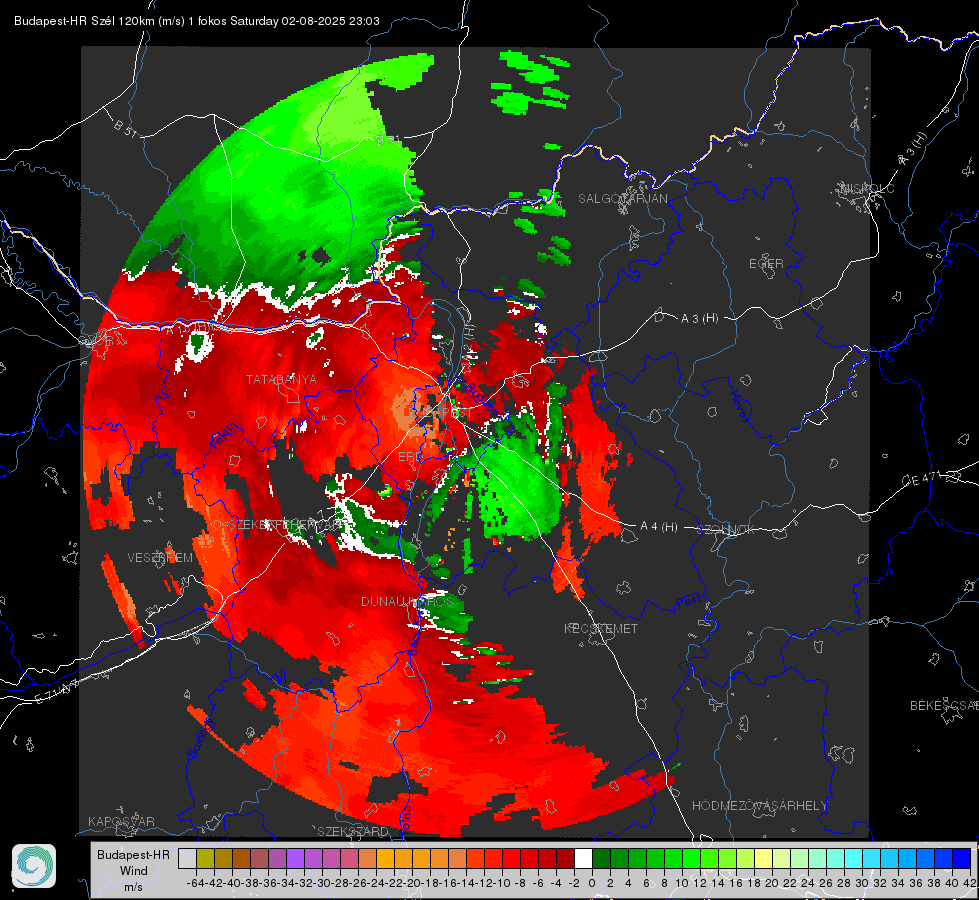Click the '20' value on the legend scale
979x900 pixels.
(x=772, y=883)
